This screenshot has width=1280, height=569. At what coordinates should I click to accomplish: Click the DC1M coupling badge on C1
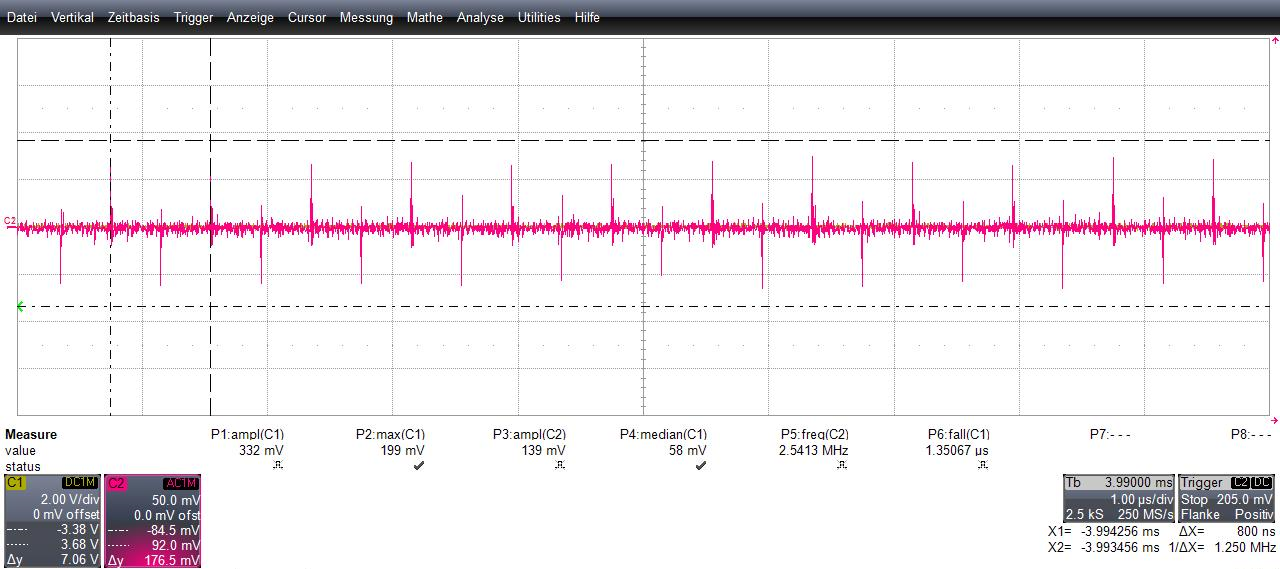80,483
